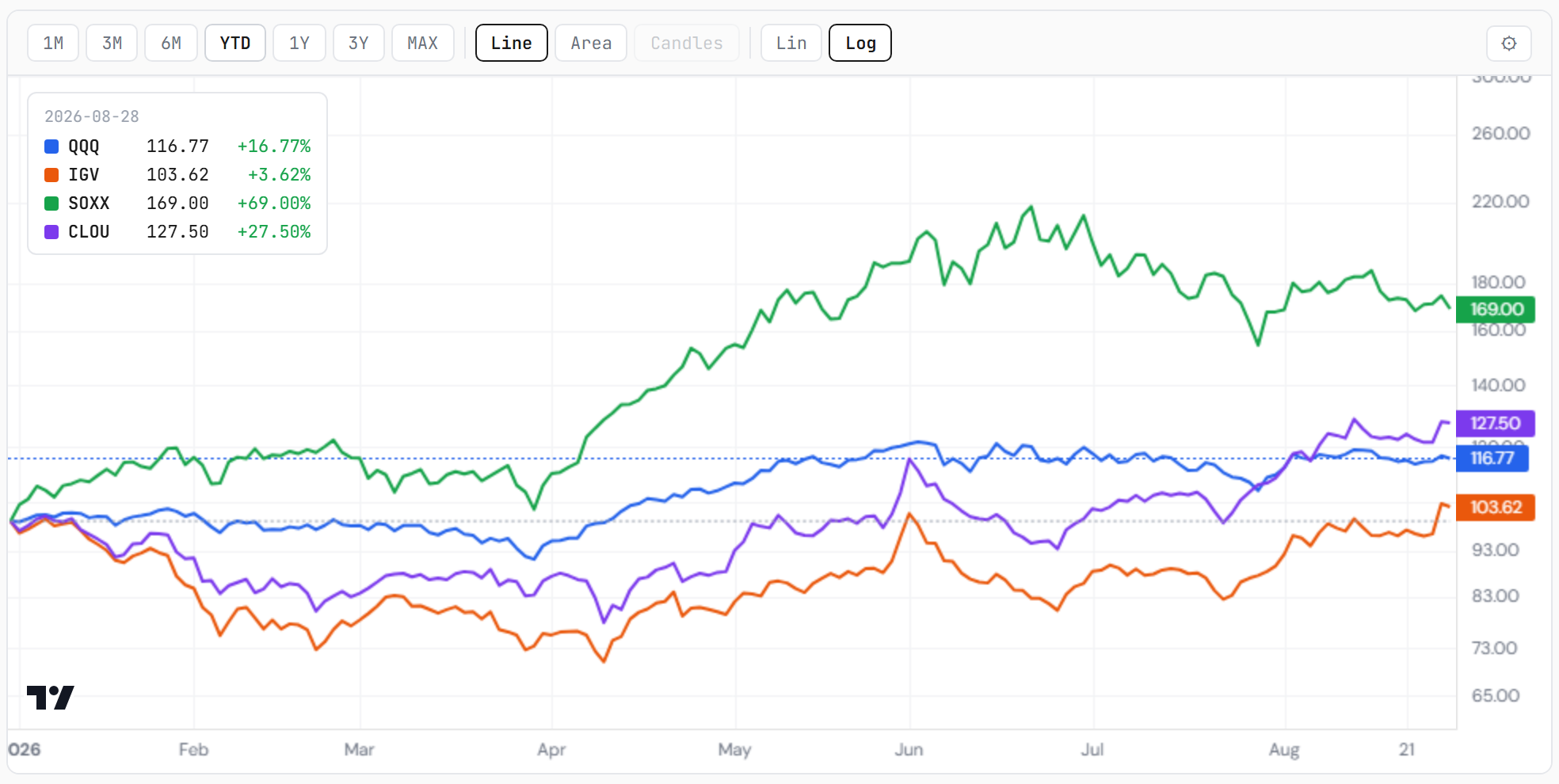Enable Log price scale

click(x=860, y=43)
